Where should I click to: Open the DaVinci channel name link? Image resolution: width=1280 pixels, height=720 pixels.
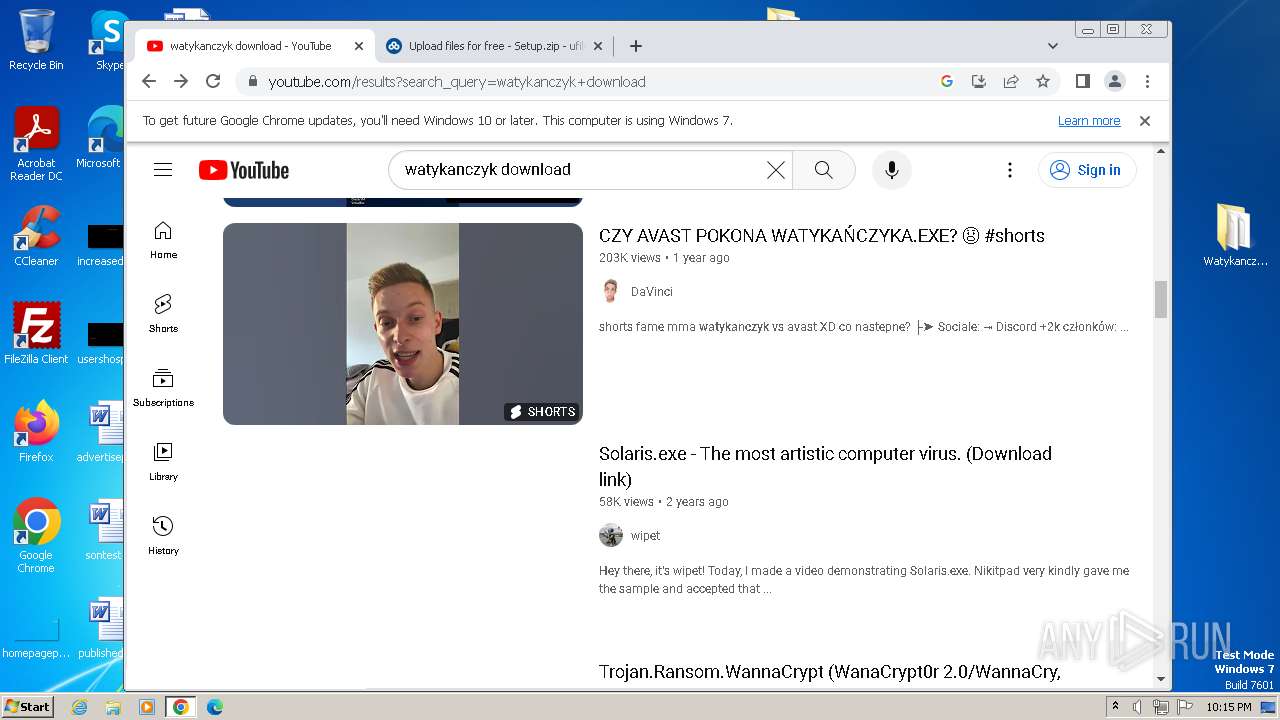(652, 292)
